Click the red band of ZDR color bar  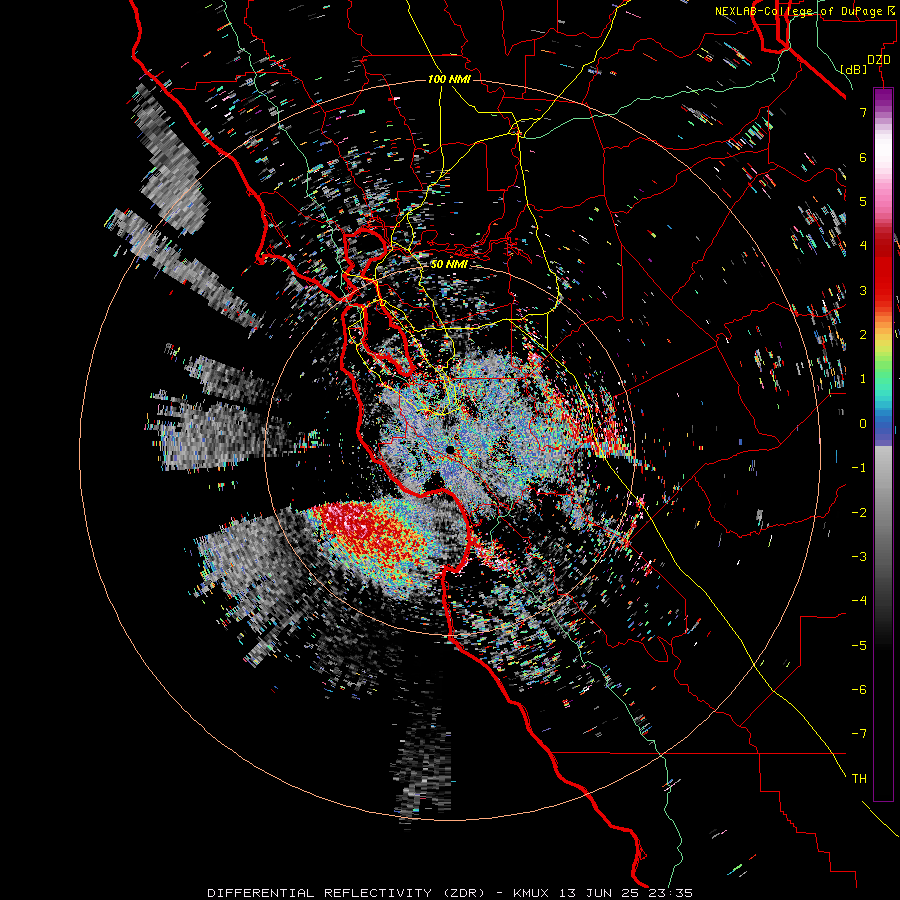pyautogui.click(x=883, y=270)
